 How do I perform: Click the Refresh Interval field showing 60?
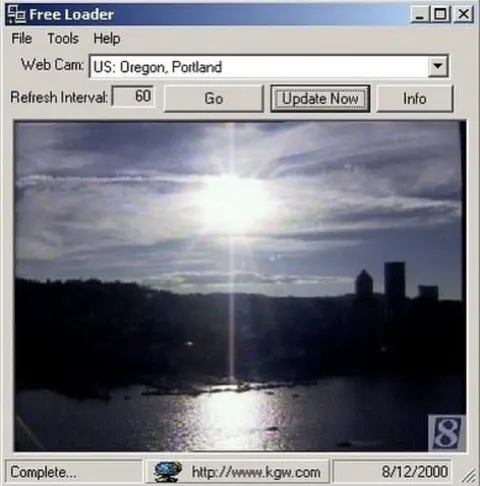[133, 97]
